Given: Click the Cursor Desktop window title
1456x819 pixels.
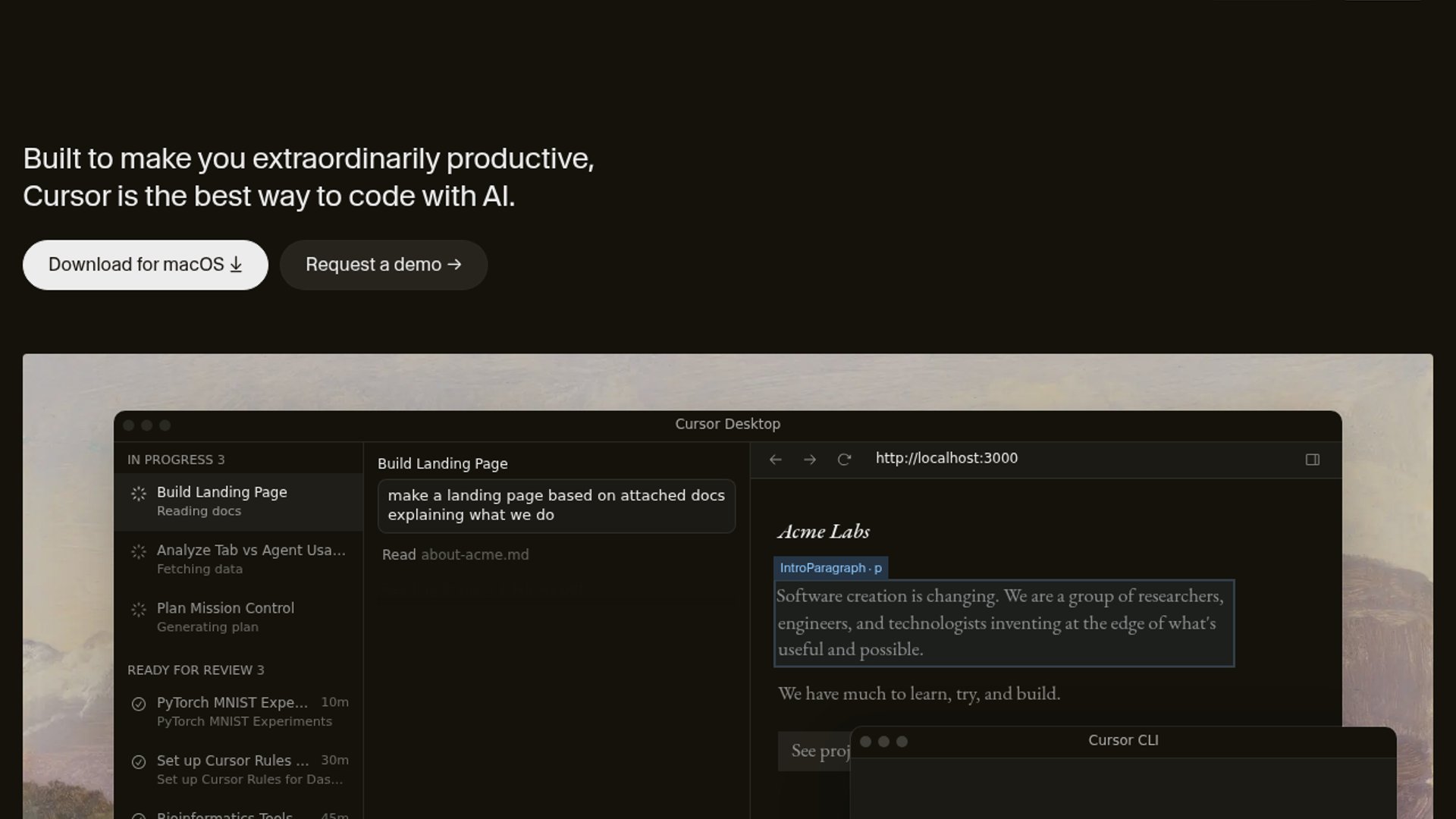Looking at the screenshot, I should point(728,425).
